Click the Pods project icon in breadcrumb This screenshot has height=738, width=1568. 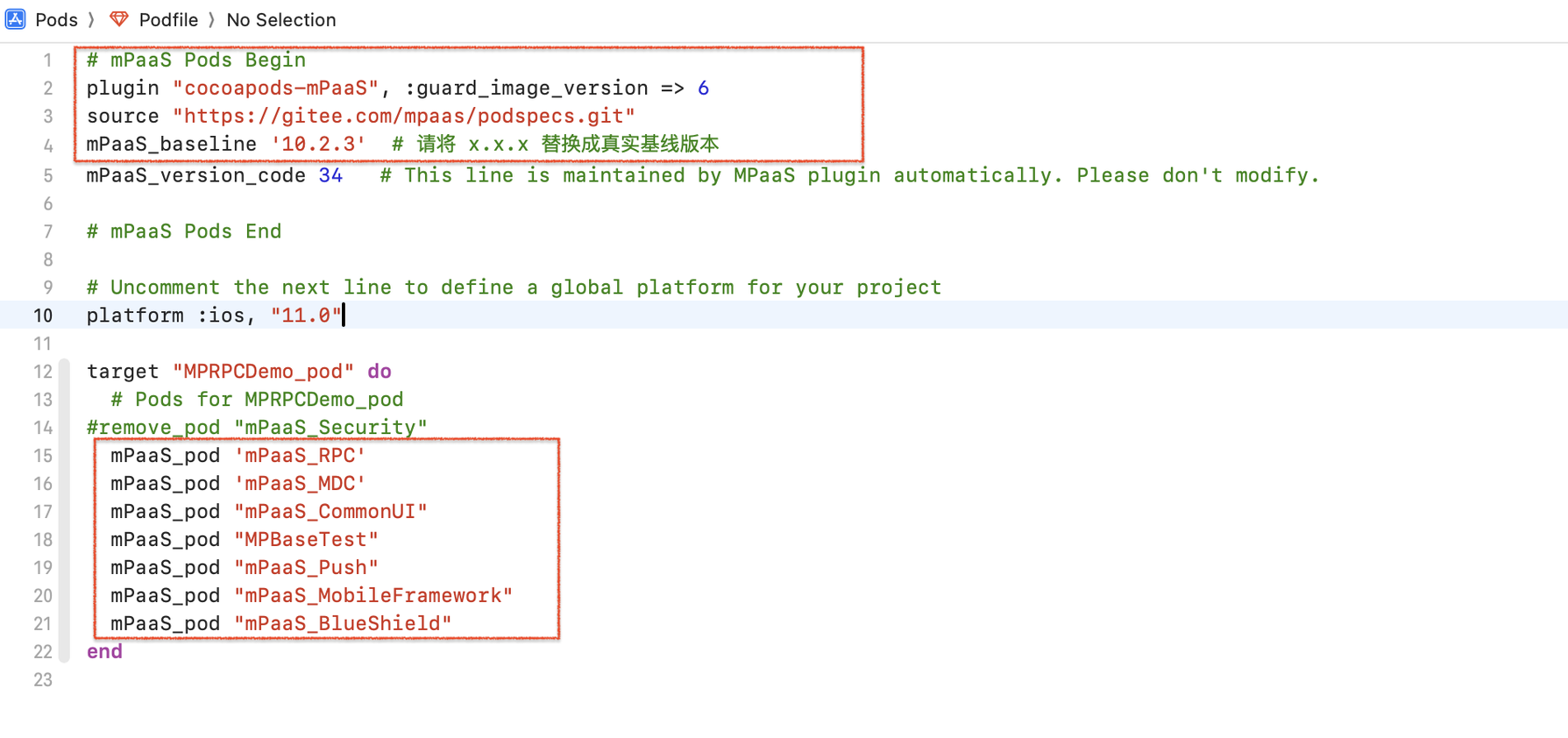click(15, 19)
